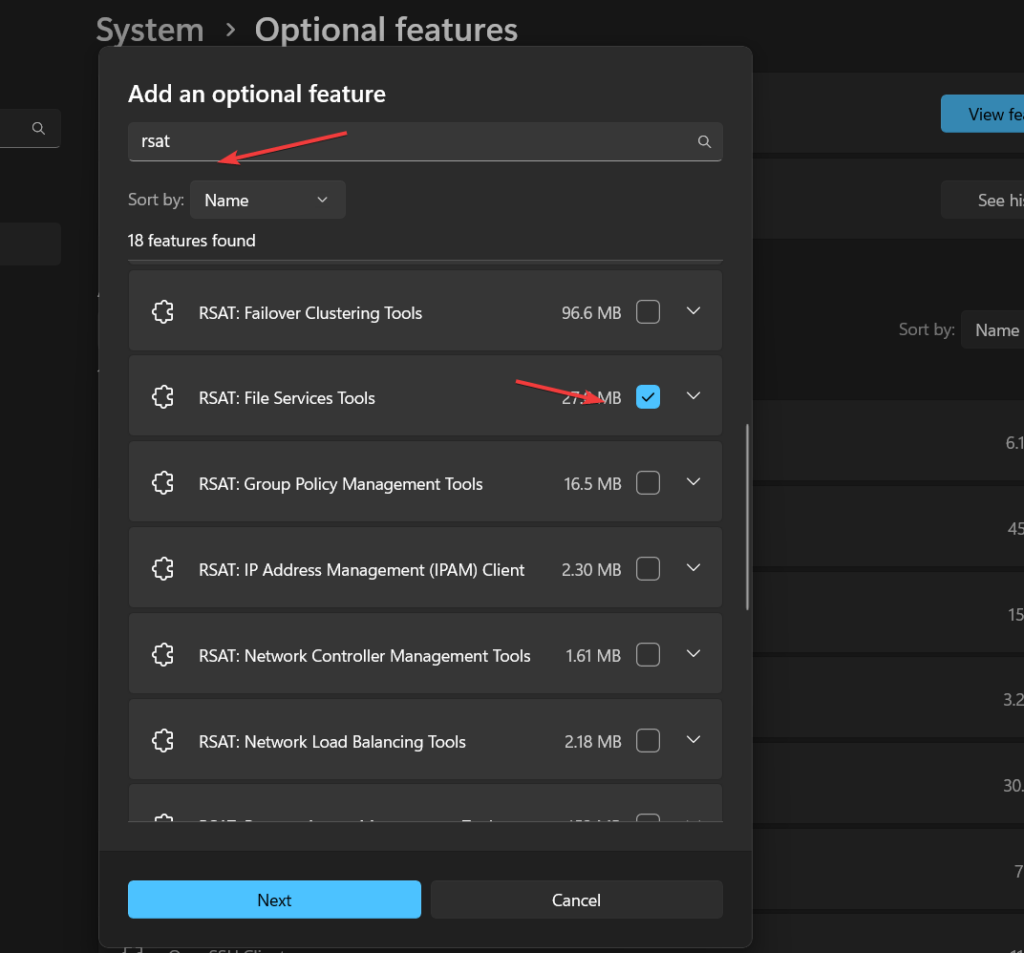Tick the IP Address Management Client checkbox
The image size is (1024, 953).
click(648, 569)
